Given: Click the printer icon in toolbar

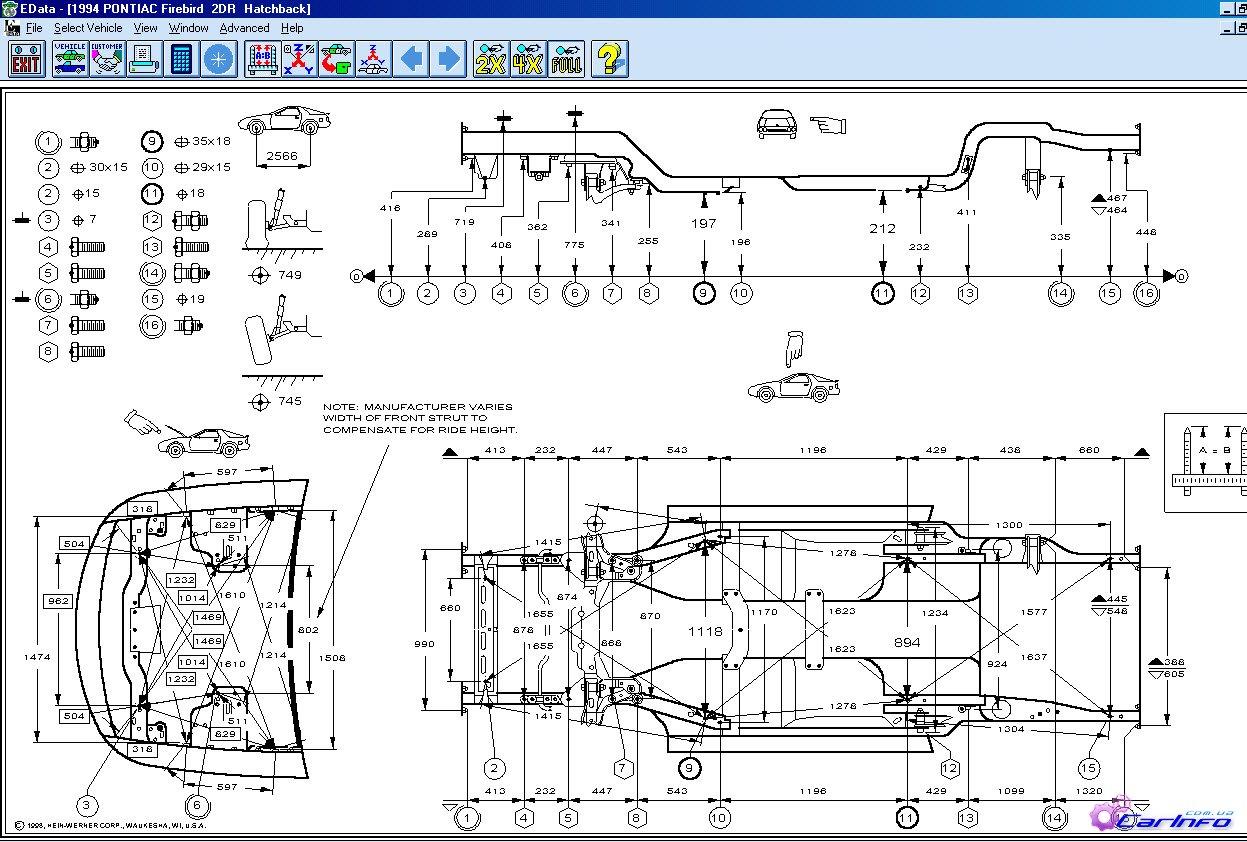Looking at the screenshot, I should coord(144,59).
